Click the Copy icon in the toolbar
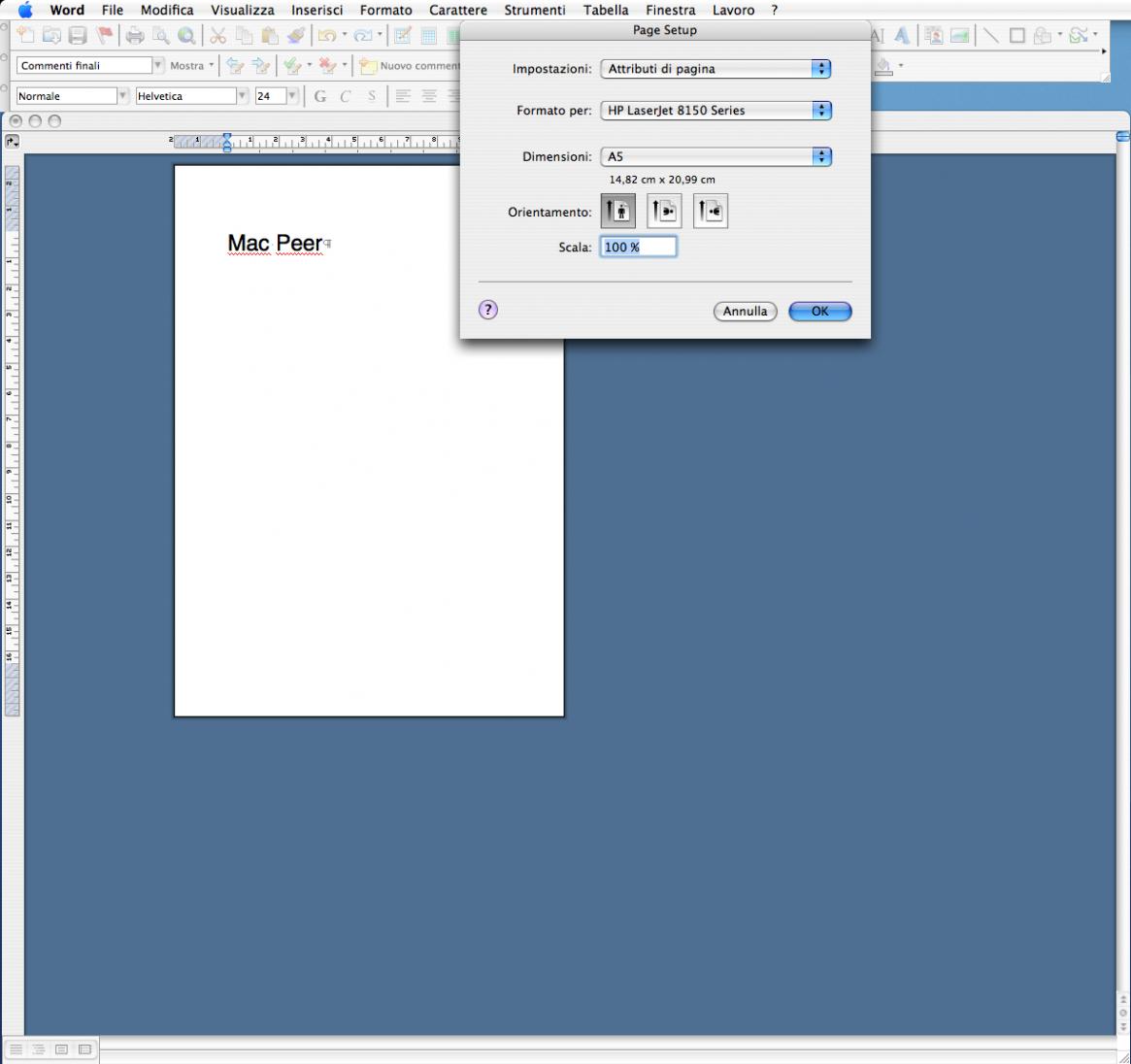The image size is (1131, 1064). [x=245, y=35]
